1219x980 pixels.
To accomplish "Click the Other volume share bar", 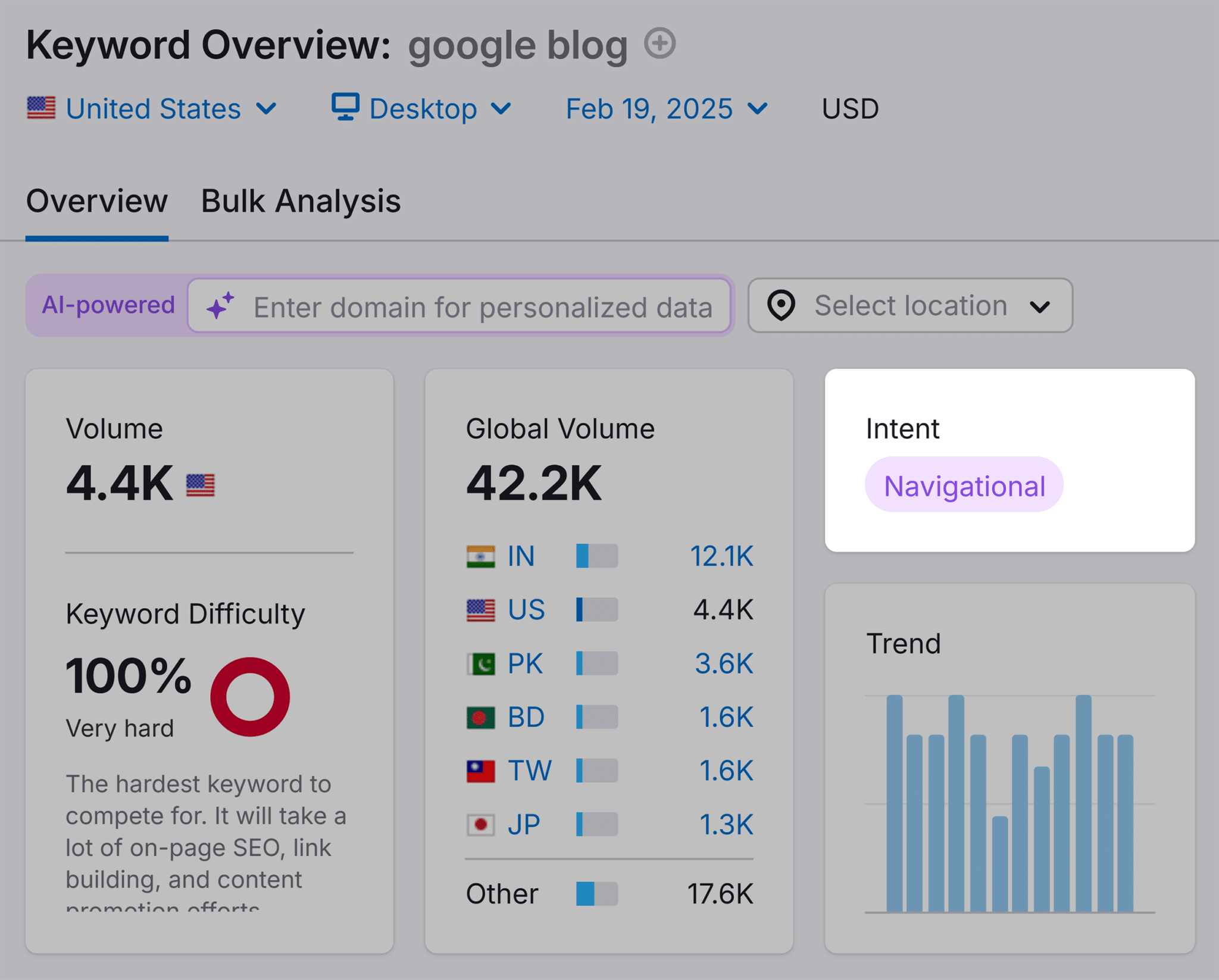I will tap(597, 894).
